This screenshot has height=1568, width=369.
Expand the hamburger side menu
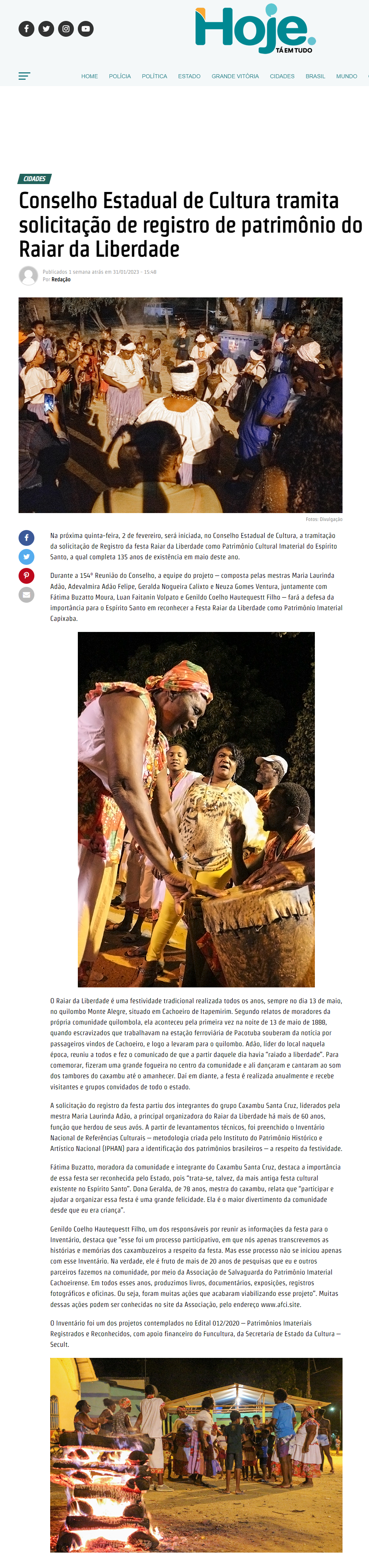click(24, 76)
